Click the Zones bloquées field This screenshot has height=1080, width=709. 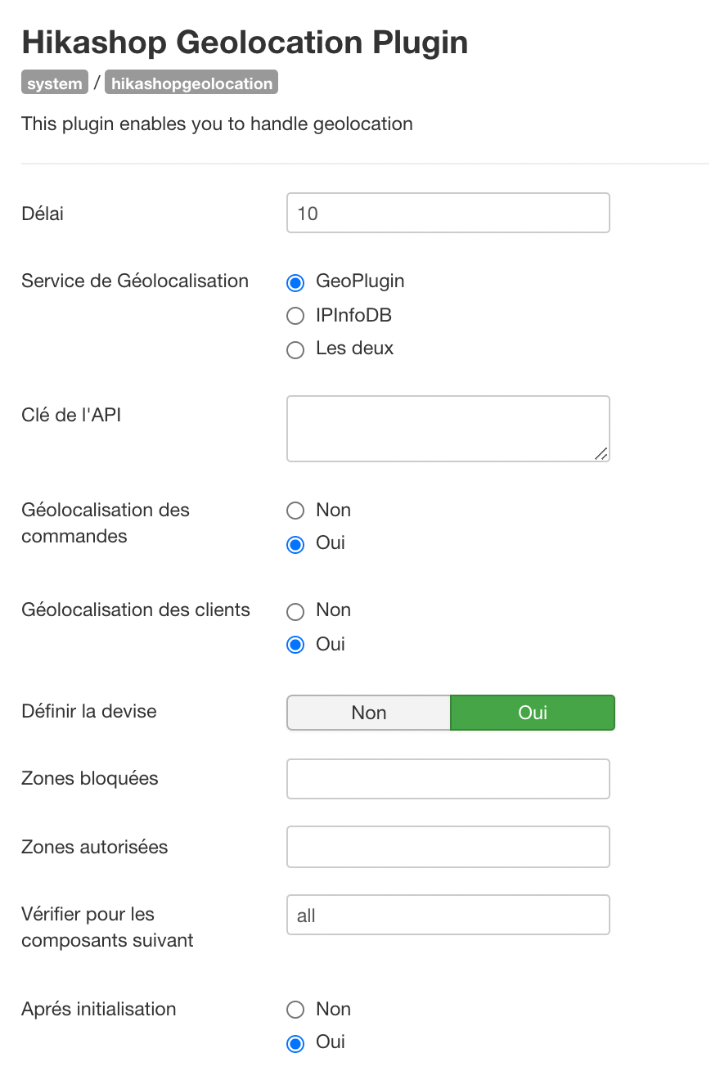(447, 779)
